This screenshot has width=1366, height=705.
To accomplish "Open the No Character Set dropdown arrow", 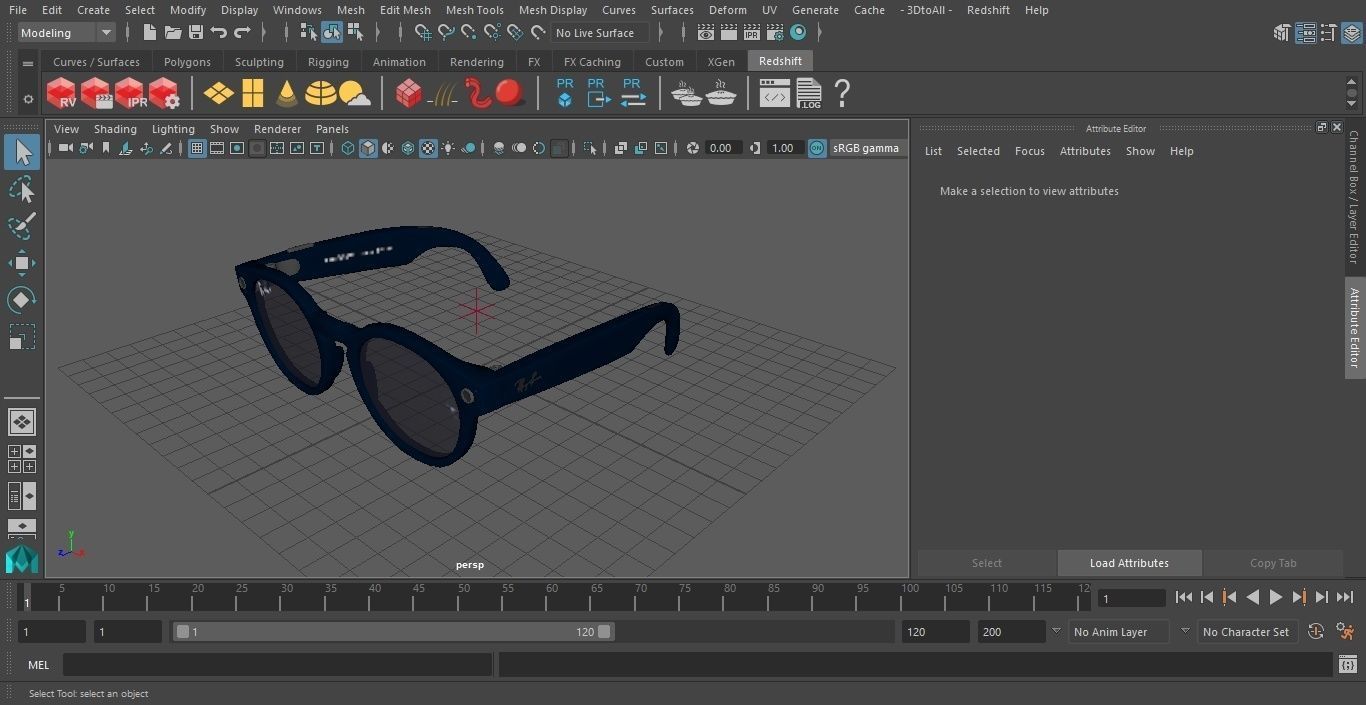I will click(1185, 632).
